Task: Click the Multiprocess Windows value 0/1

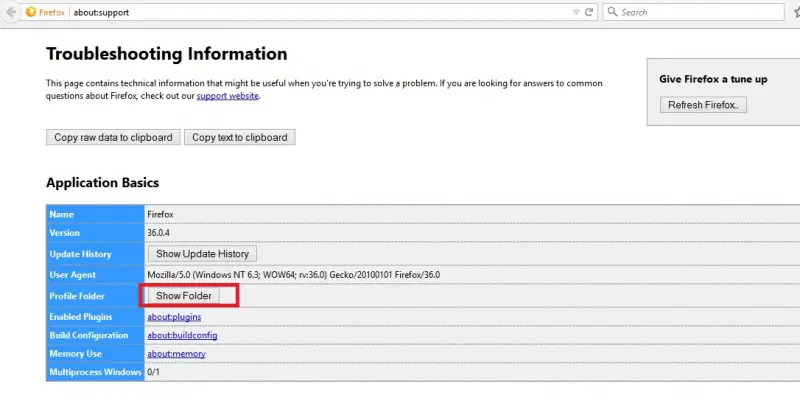Action: (153, 372)
